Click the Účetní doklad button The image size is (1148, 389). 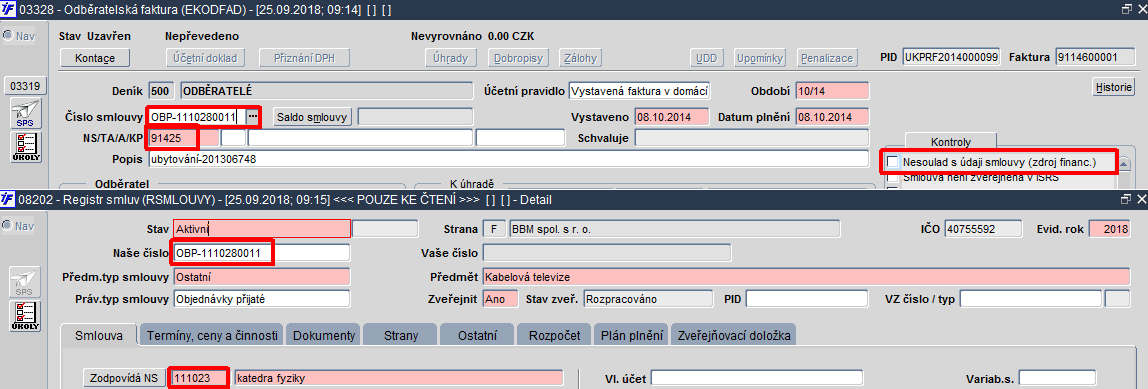pos(205,57)
